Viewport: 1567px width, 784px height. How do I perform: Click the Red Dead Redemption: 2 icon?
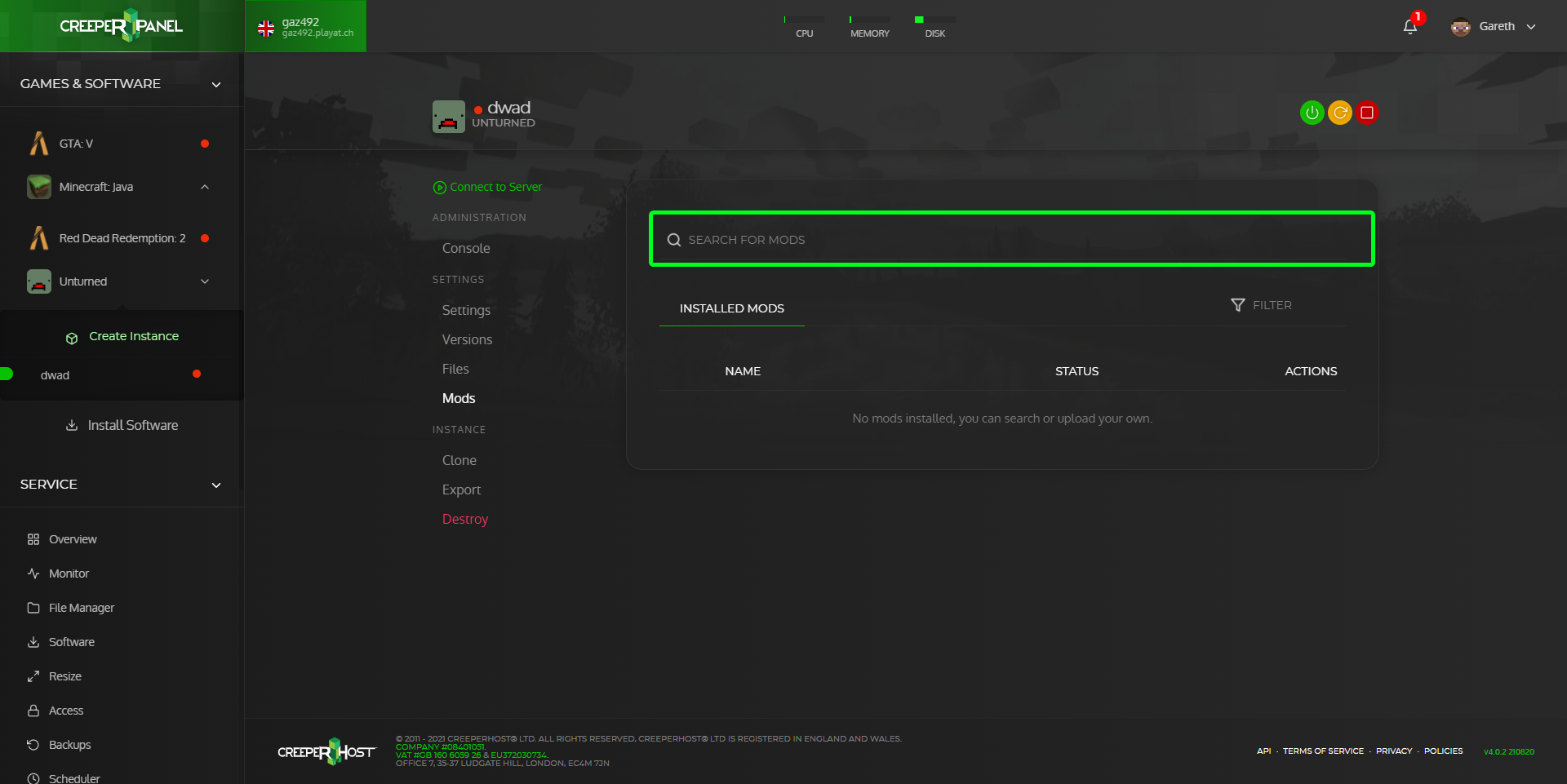(39, 238)
